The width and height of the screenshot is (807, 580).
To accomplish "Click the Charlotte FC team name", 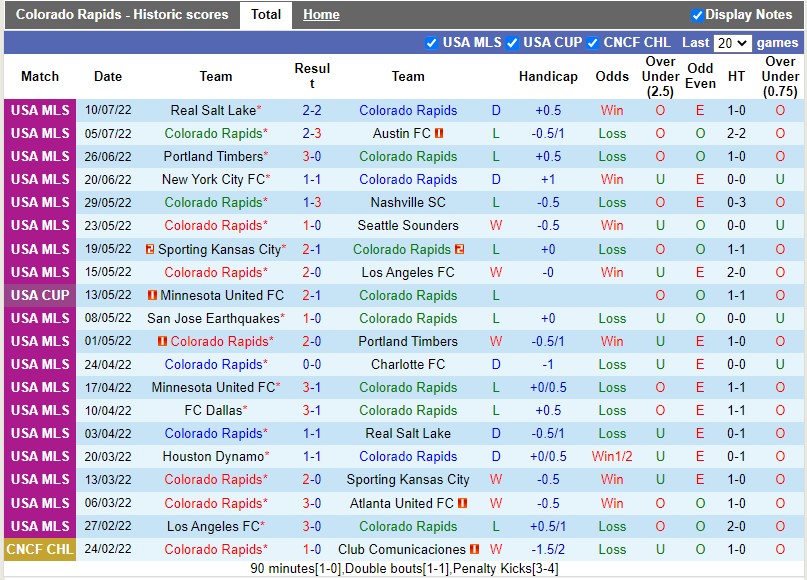I will tap(408, 364).
